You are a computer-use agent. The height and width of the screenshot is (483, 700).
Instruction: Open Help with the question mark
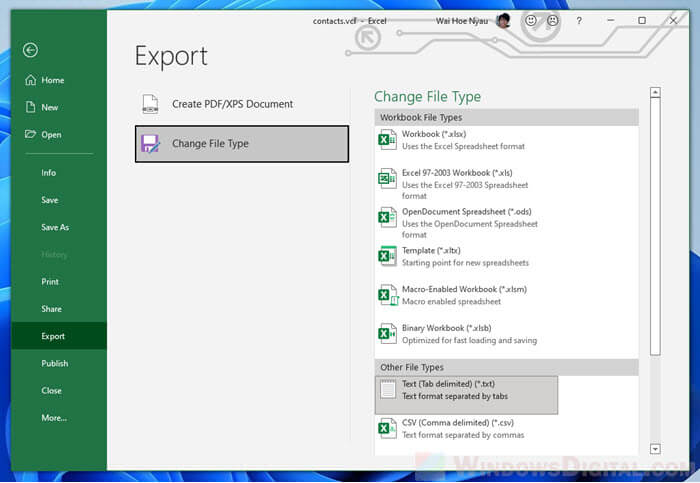click(x=579, y=21)
